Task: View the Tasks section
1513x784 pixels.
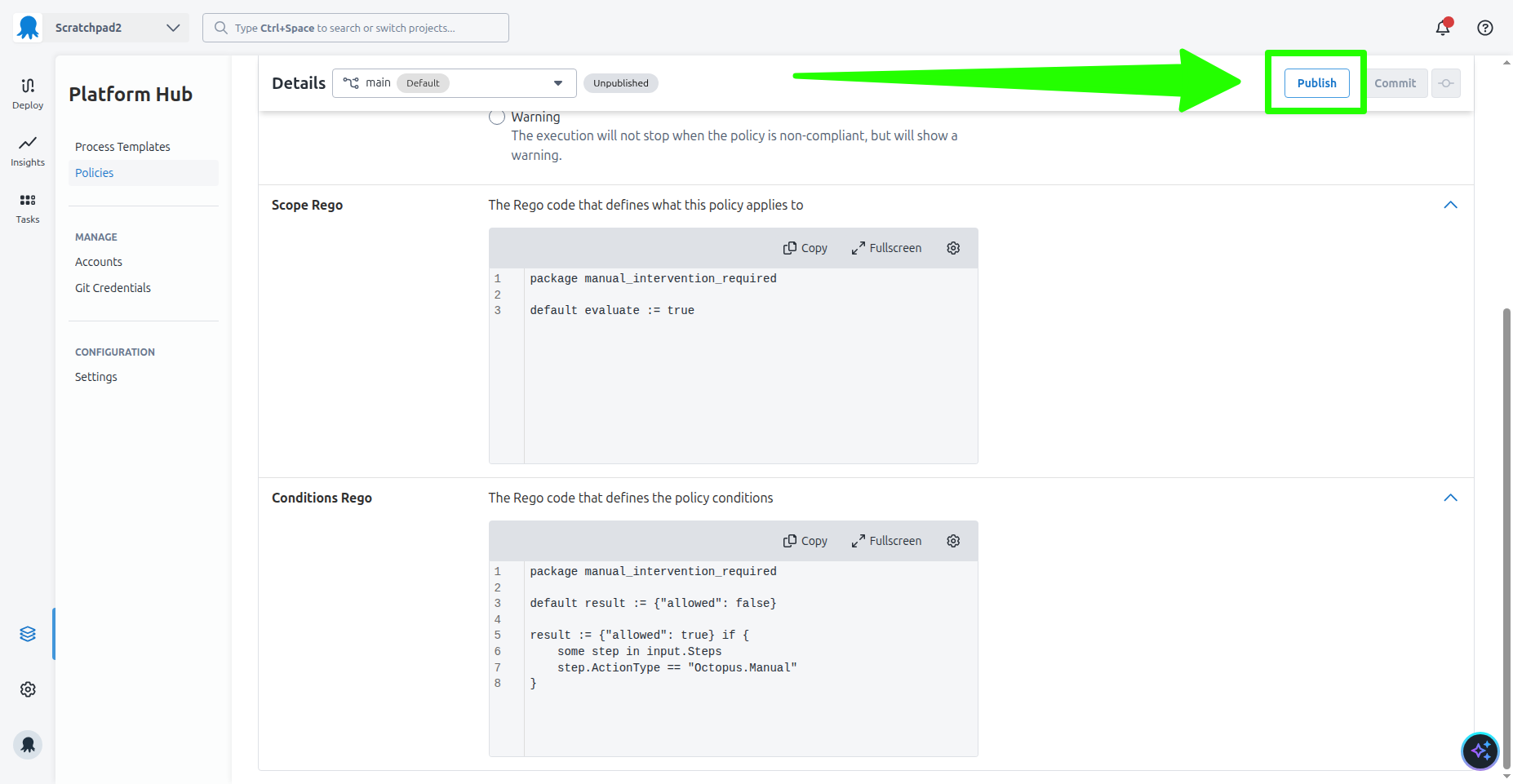Action: 27,206
